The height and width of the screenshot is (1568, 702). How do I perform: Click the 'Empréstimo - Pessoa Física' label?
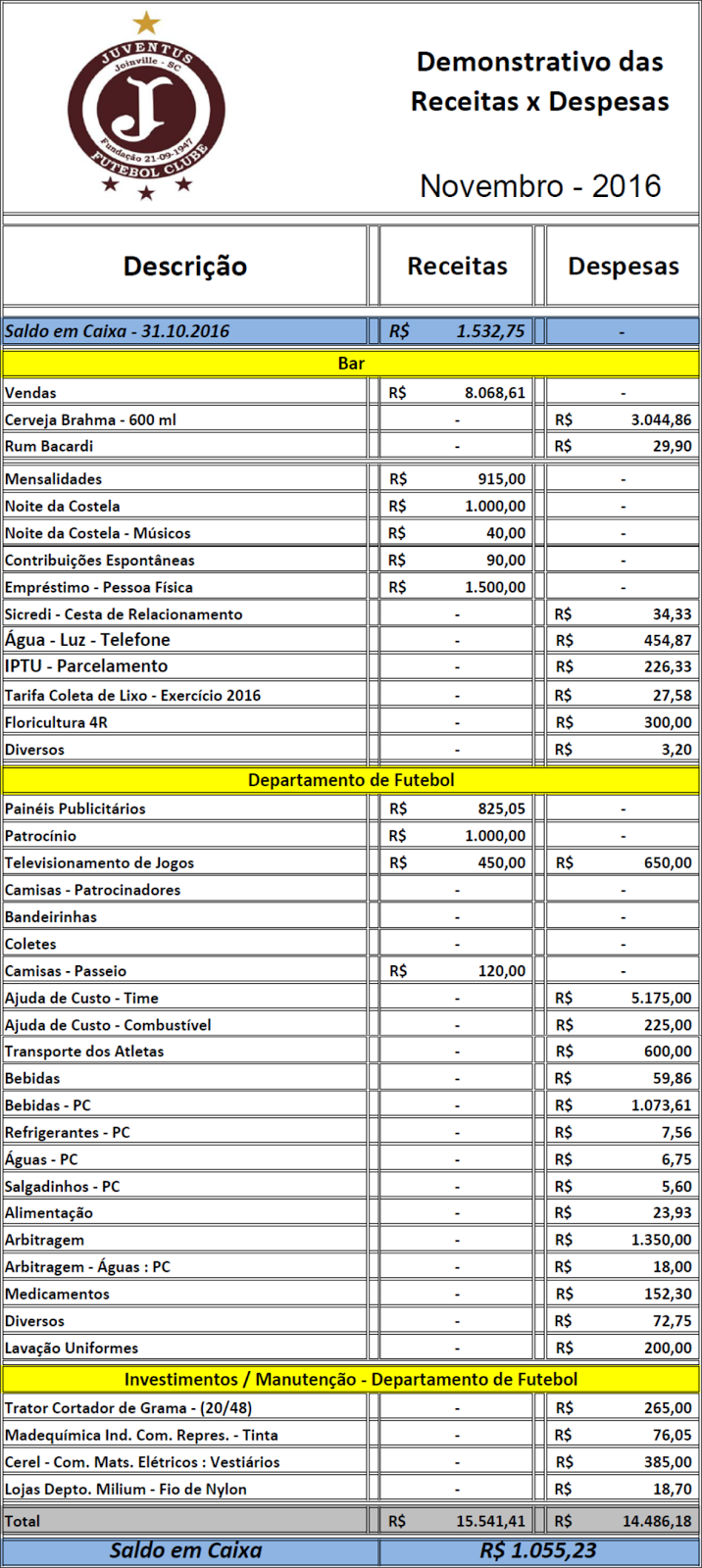(x=99, y=587)
